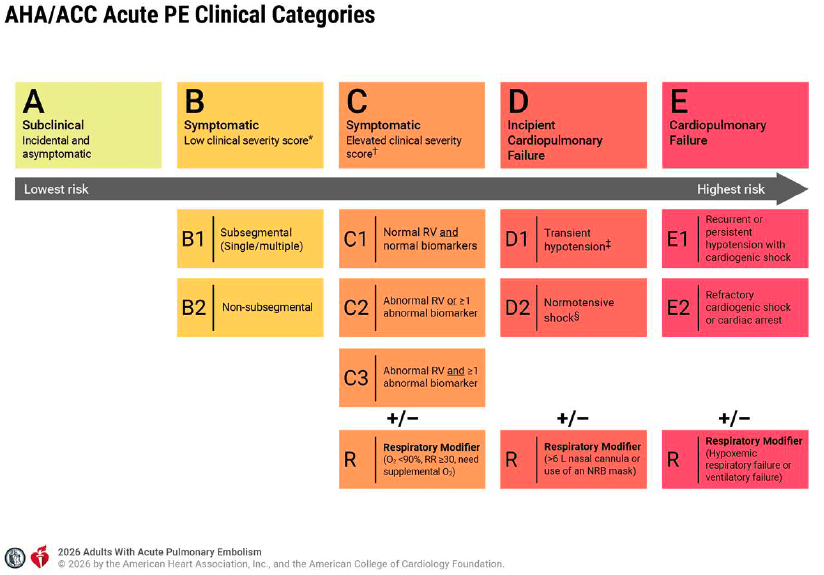
Task: Select the B1 Subsegmental subcategory box
Action: 250,239
